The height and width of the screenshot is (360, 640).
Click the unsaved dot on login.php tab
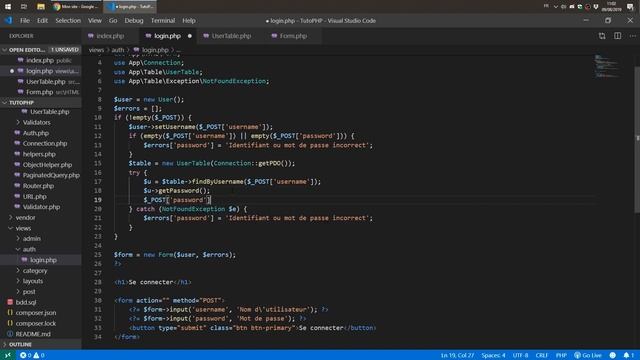coord(190,36)
